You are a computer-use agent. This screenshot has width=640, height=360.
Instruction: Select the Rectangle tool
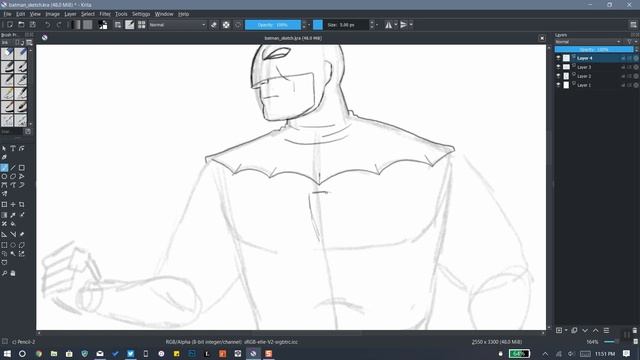(x=22, y=168)
